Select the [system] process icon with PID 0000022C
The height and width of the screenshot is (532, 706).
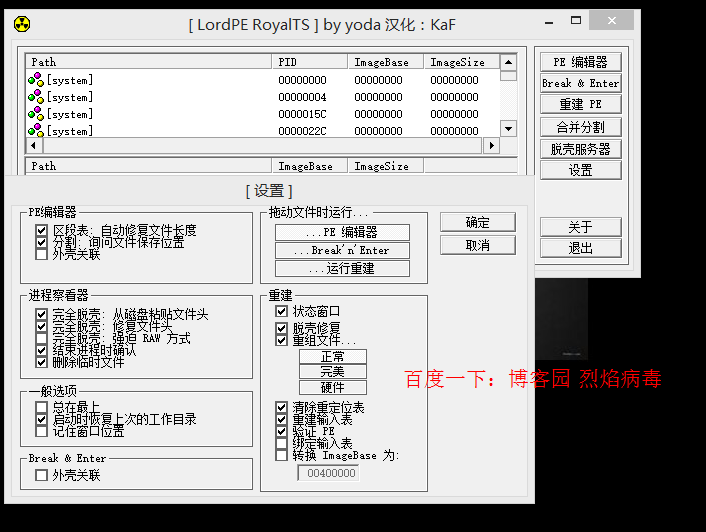(x=36, y=131)
